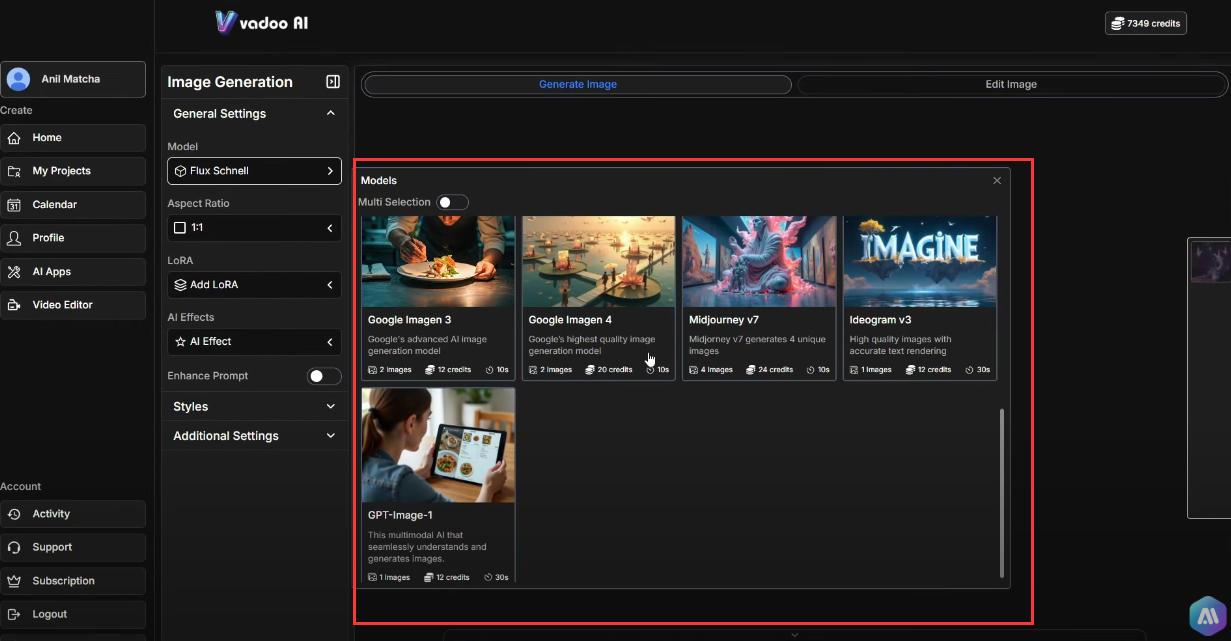
Task: Choose the Midjourney v7 model card
Action: (x=759, y=298)
